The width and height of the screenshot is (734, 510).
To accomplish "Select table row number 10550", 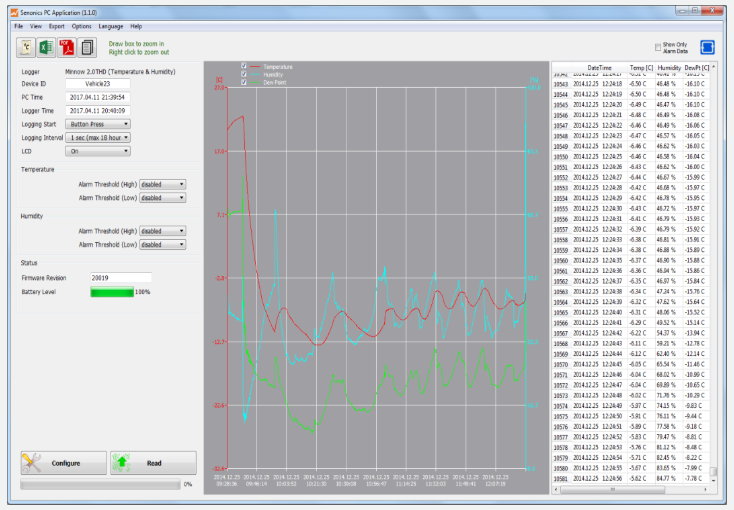I will tap(561, 156).
